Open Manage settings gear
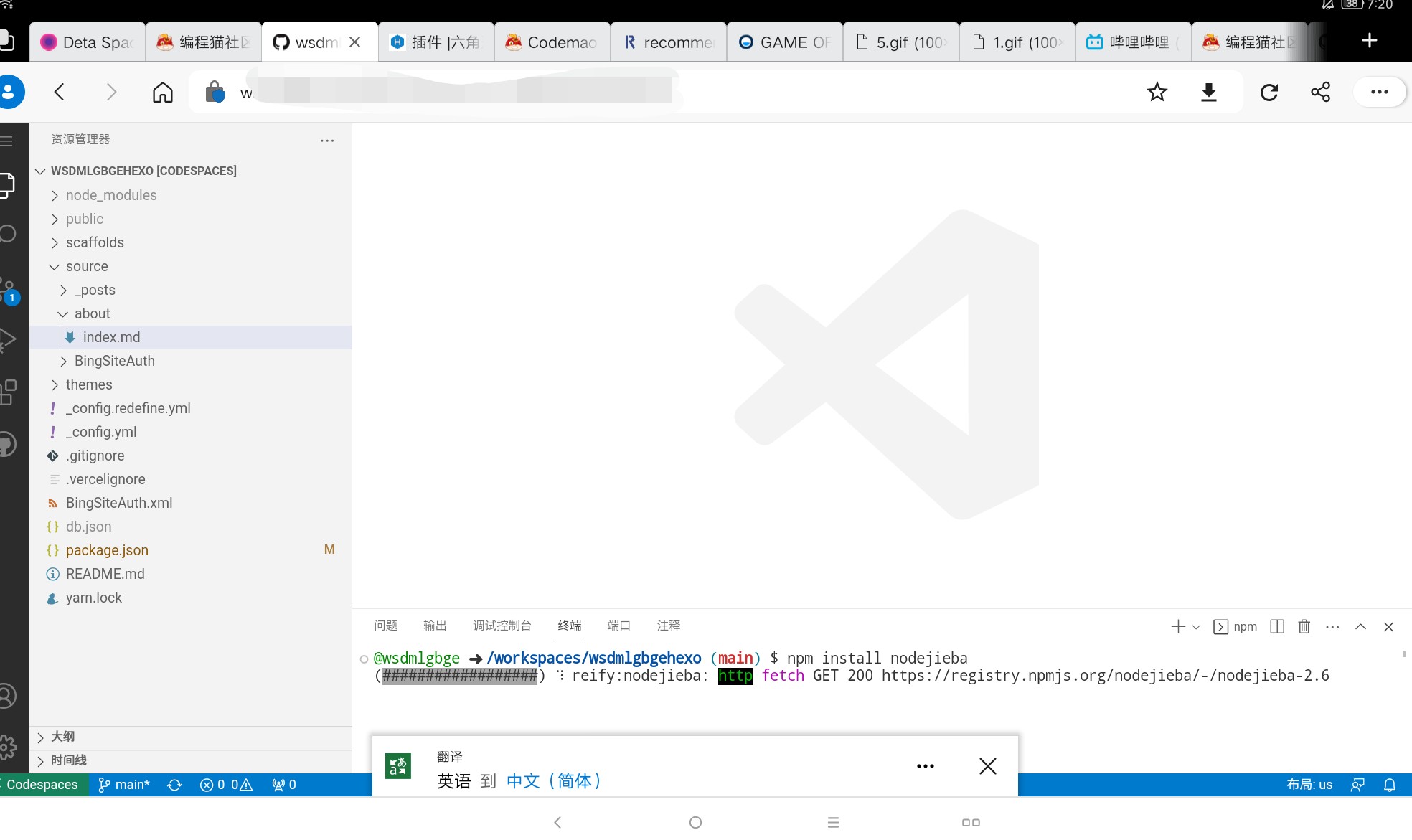This screenshot has height=840, width=1412. [x=8, y=747]
